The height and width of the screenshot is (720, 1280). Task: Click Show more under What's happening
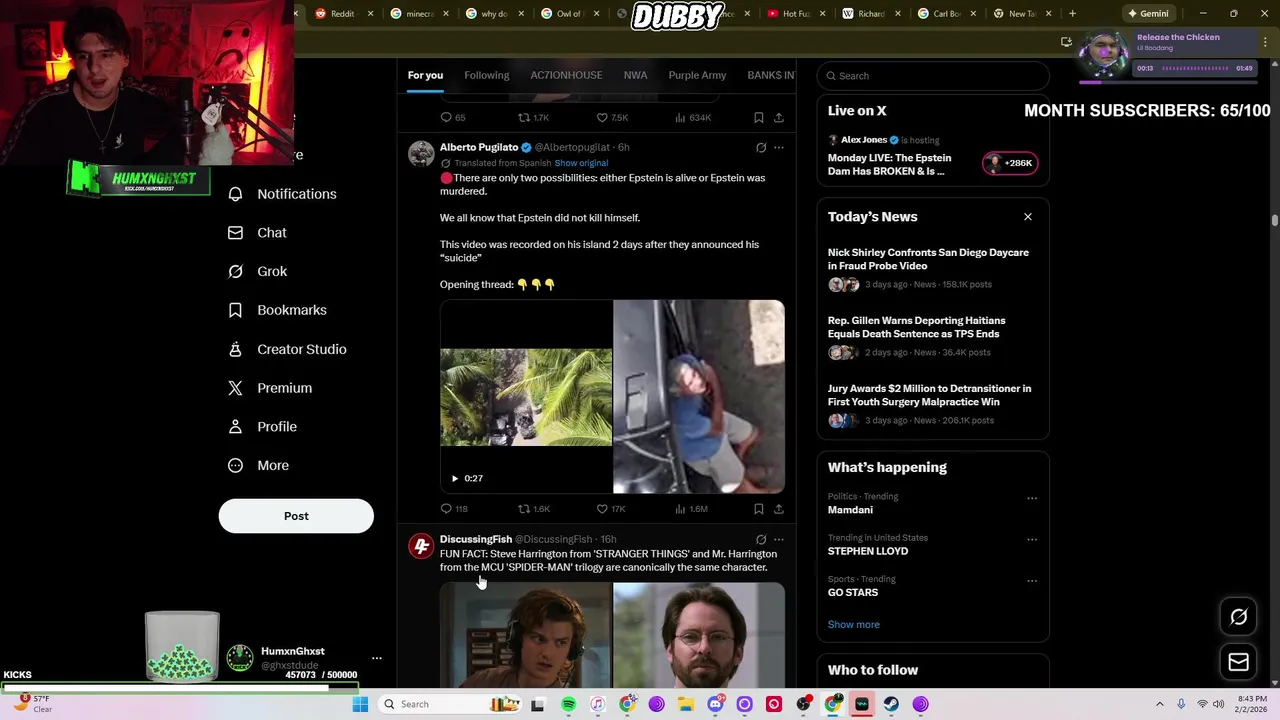853,625
